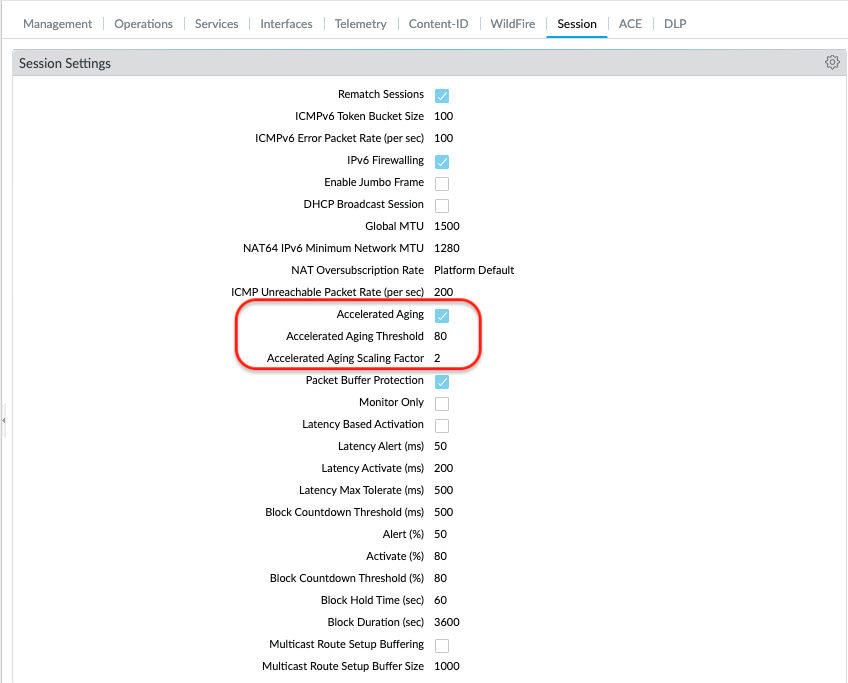Click the NAT Oversubscription Rate label
Image resolution: width=848 pixels, height=683 pixels.
tap(357, 270)
